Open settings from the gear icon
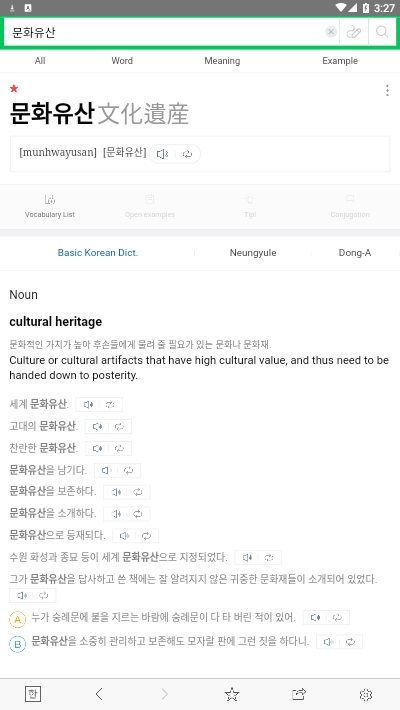 [366, 694]
